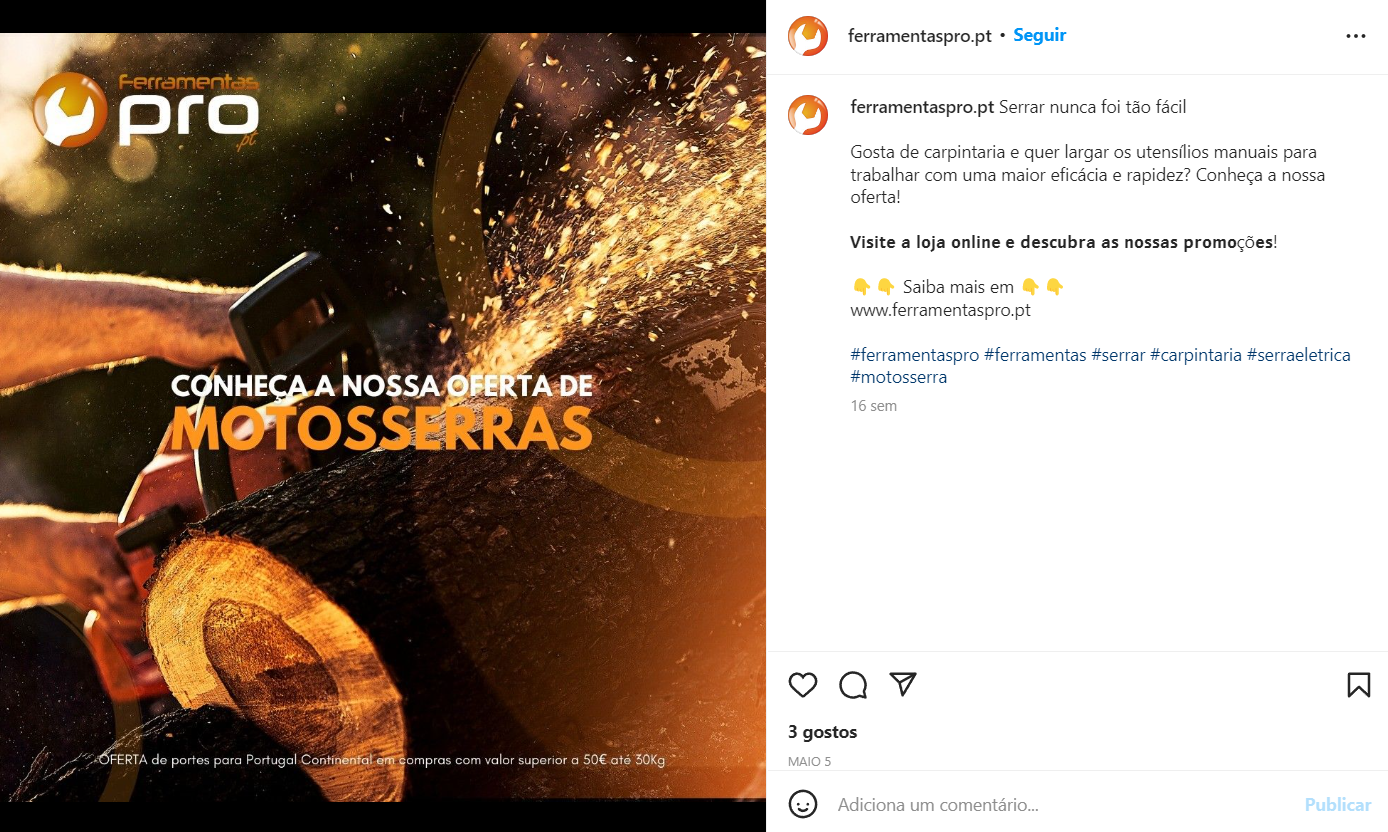Like the post with the heart icon
The height and width of the screenshot is (832, 1388).
pyautogui.click(x=803, y=685)
